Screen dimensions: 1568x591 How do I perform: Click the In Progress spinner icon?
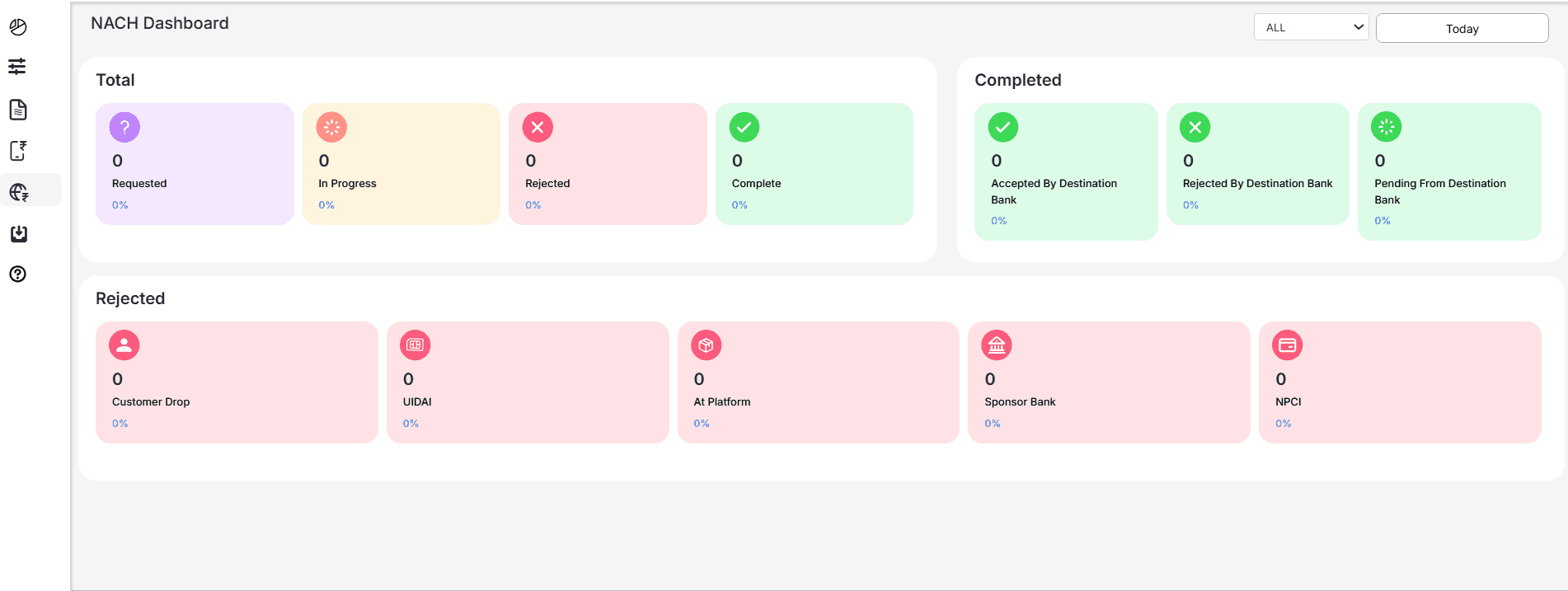(331, 127)
